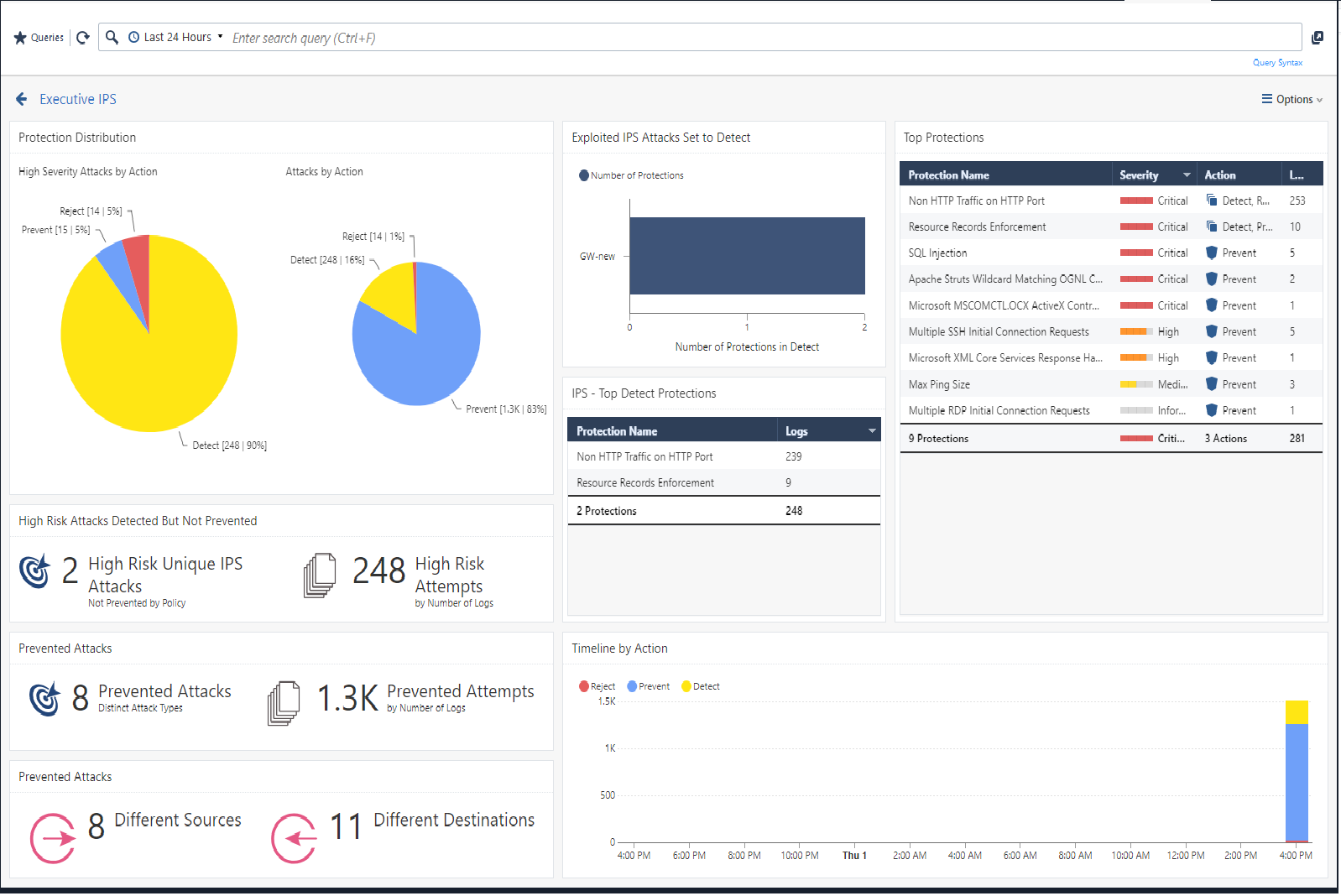Sort Top Protections by Protection Name header
1341x896 pixels.
point(949,175)
